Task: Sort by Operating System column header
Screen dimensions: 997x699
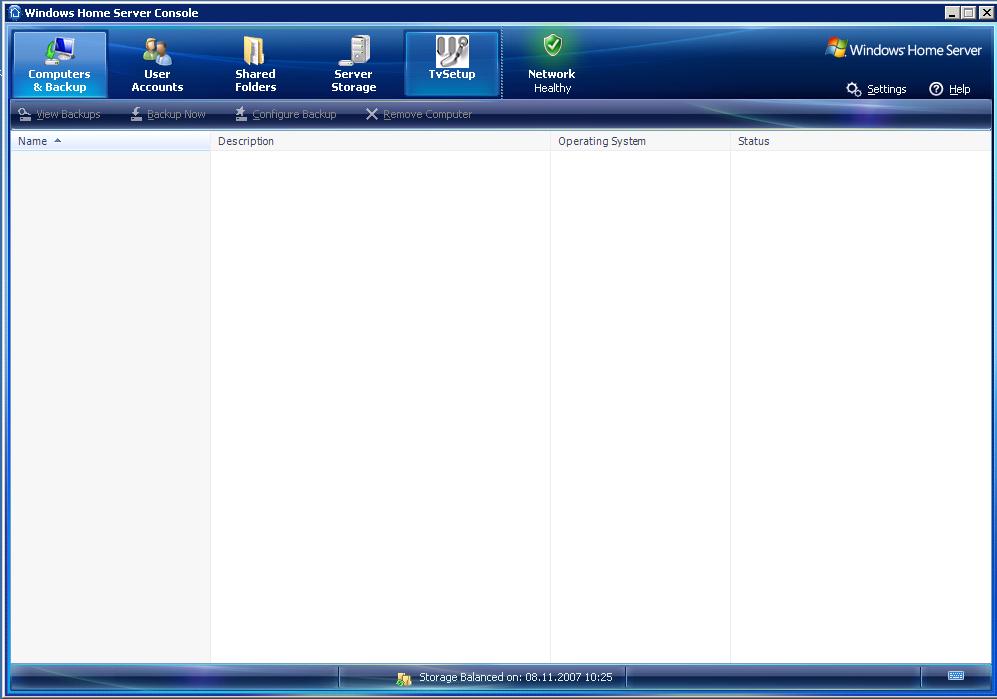Action: click(640, 141)
